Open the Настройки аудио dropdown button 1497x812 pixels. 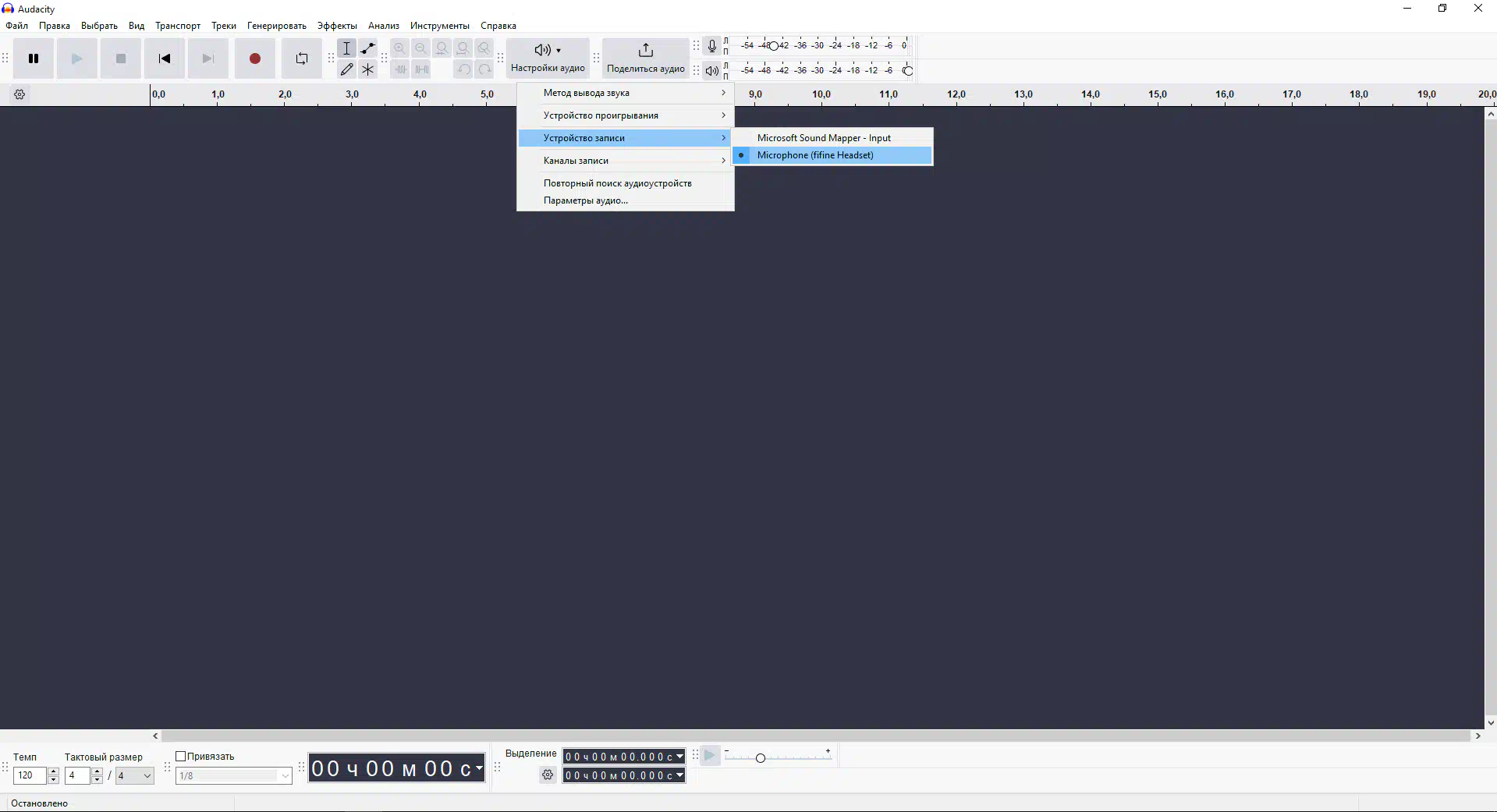coord(548,59)
